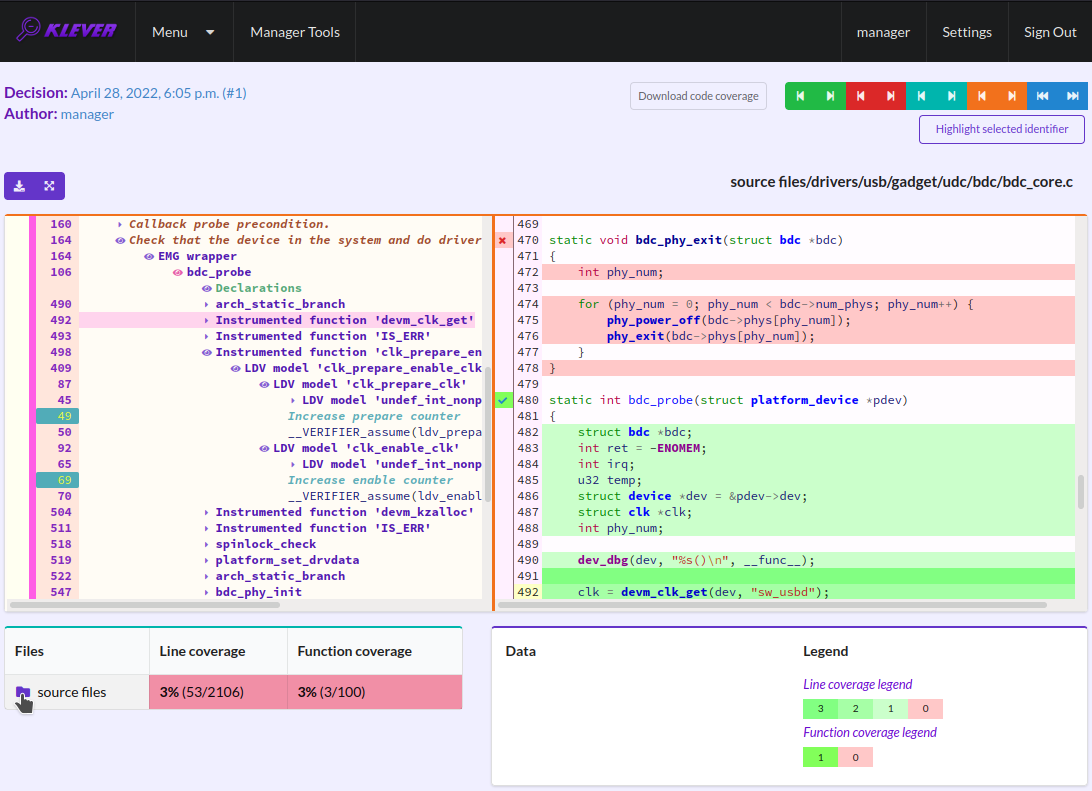The image size is (1092, 791).
Task: Toggle eye for LDV model 'clk_prepare_clk'
Action: (264, 384)
